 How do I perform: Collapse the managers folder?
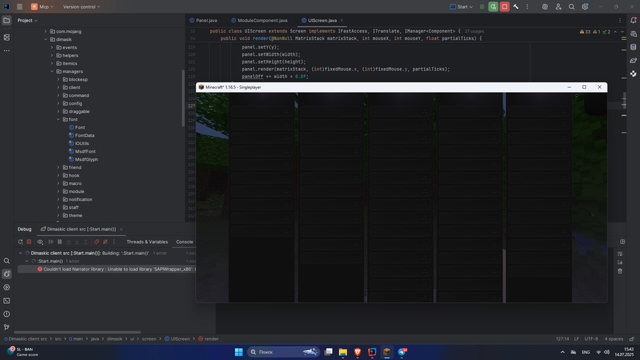pos(52,71)
